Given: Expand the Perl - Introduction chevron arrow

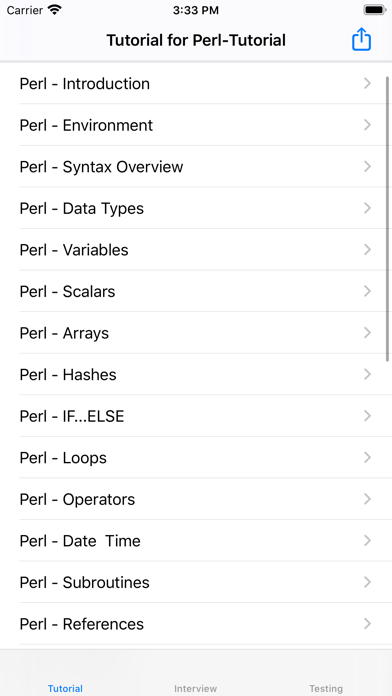Looking at the screenshot, I should pos(367,83).
